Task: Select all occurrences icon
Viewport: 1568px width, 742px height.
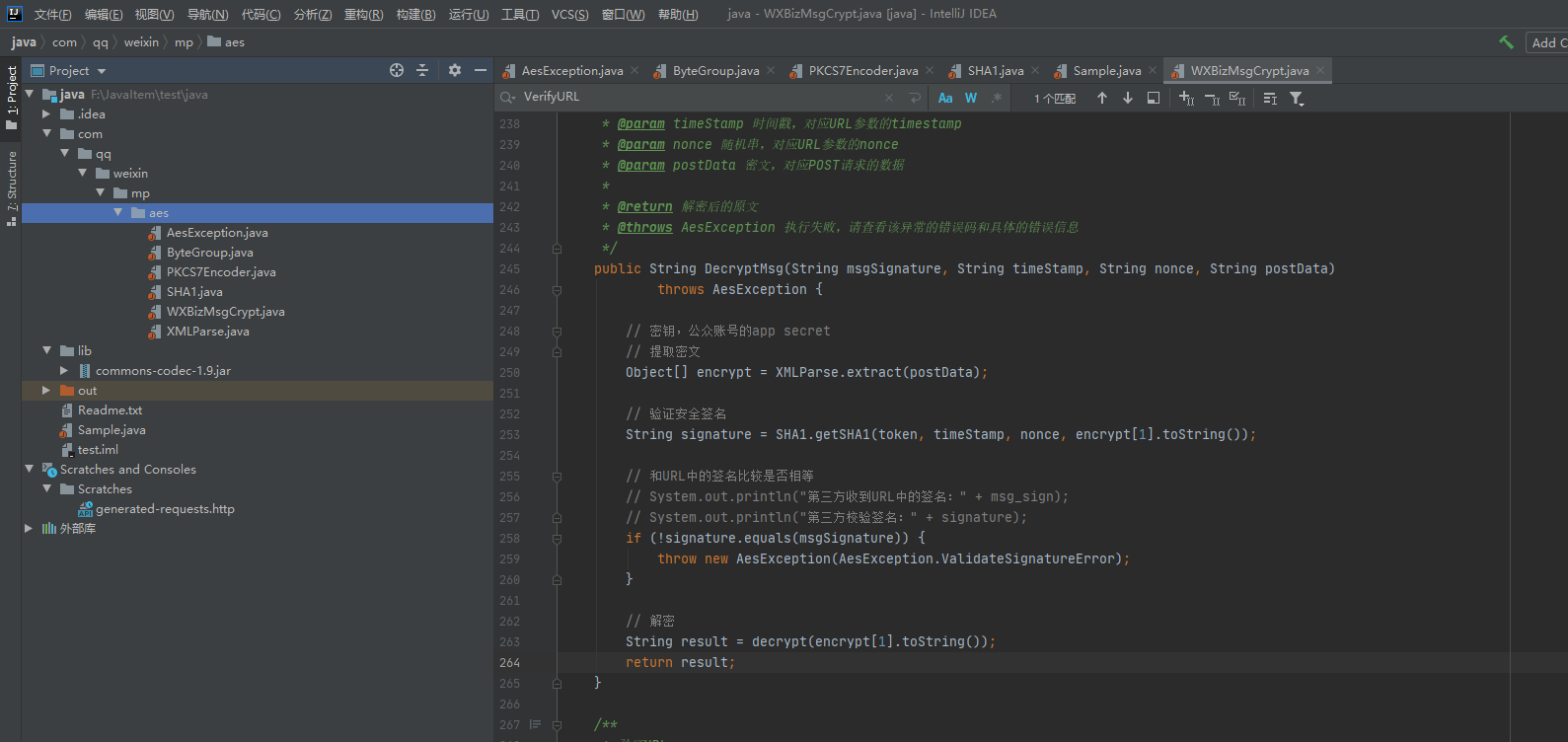Action: click(x=1237, y=98)
